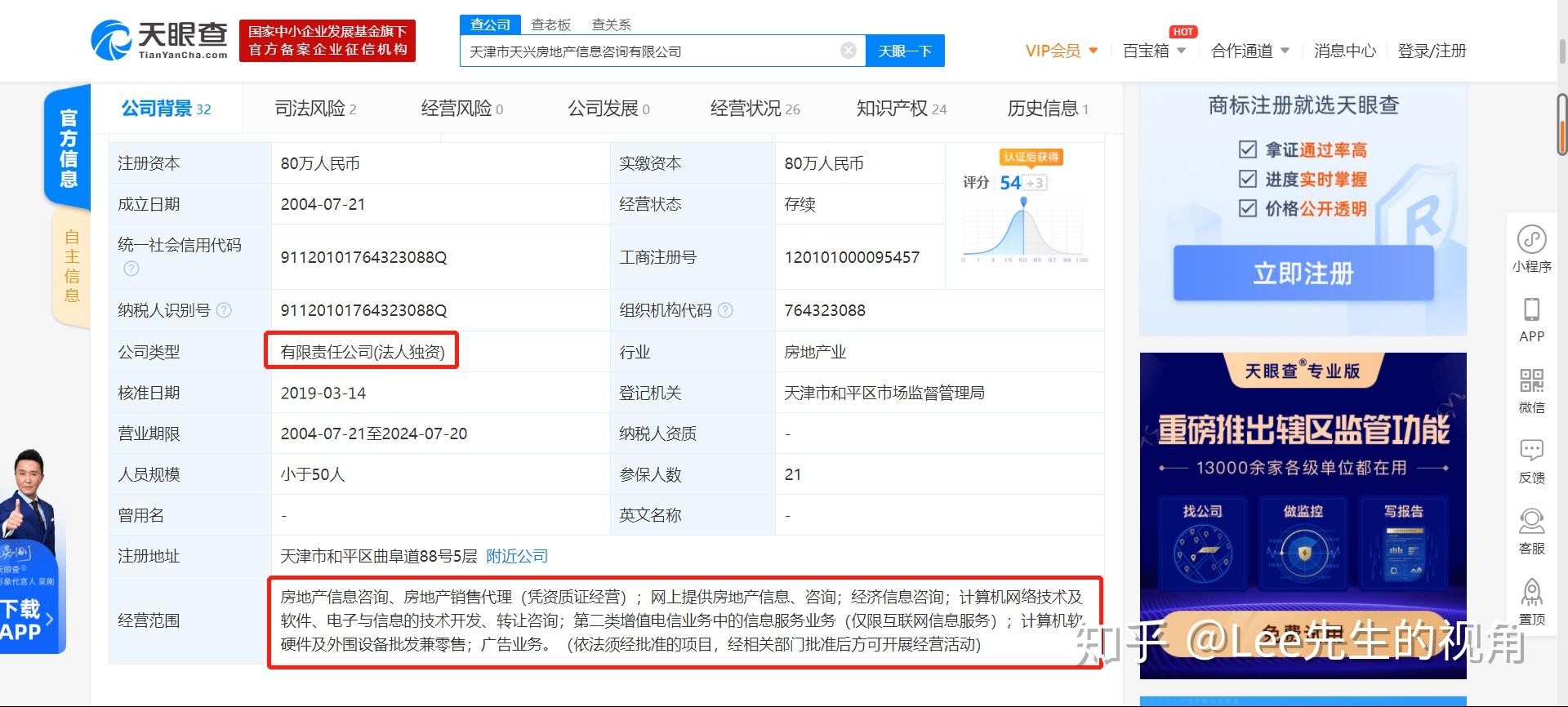Click the company type 有限责任公司(法人独资)

[363, 352]
